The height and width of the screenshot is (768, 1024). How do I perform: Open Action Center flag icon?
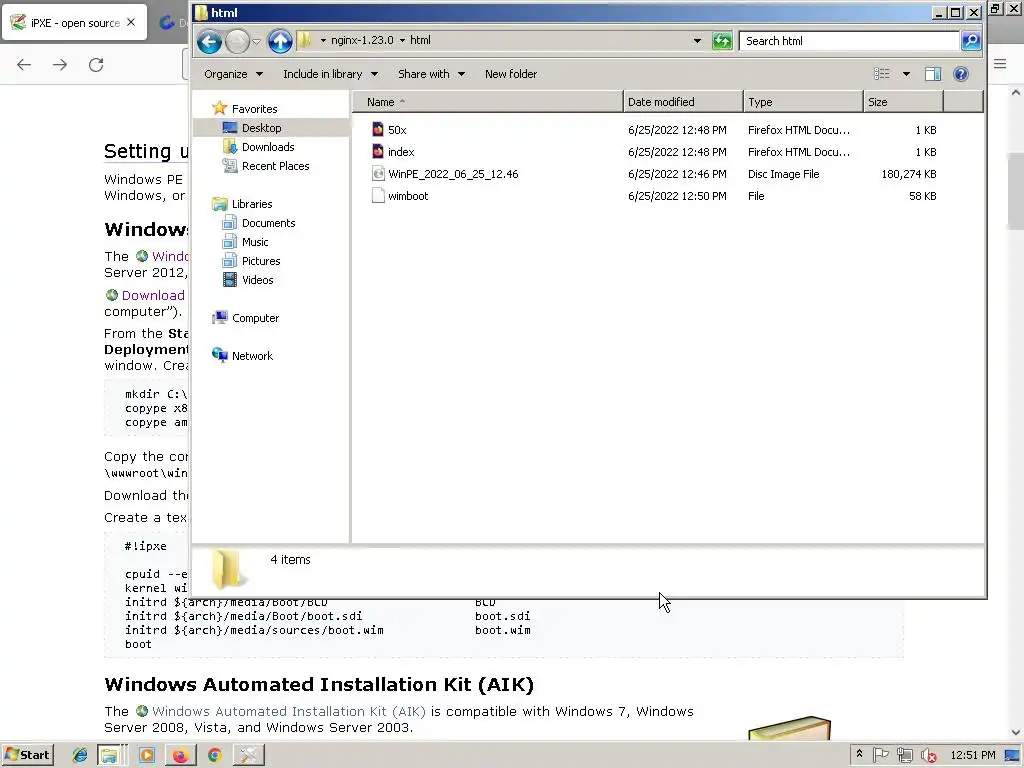point(880,755)
